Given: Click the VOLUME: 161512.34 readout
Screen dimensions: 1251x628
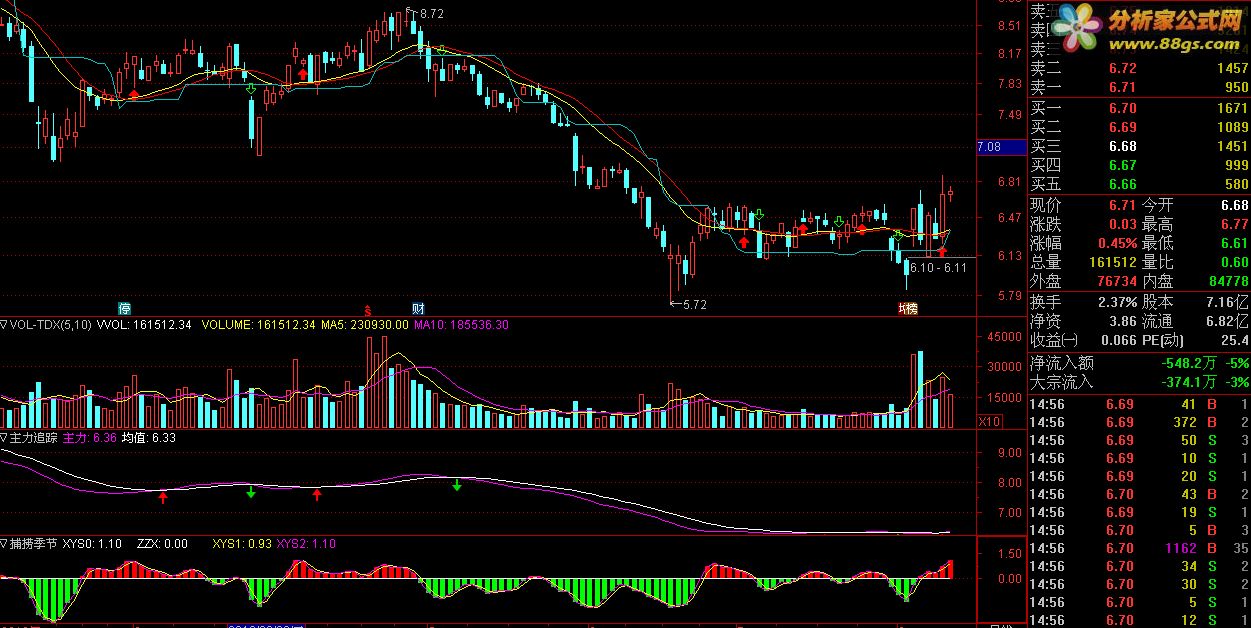Looking at the screenshot, I should pos(257,325).
